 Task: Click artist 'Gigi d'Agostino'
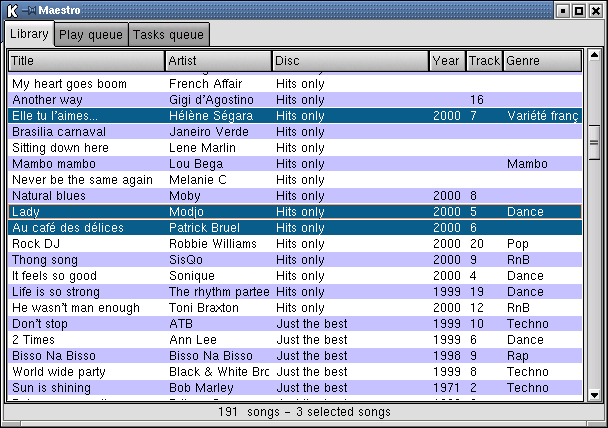pyautogui.click(x=211, y=100)
